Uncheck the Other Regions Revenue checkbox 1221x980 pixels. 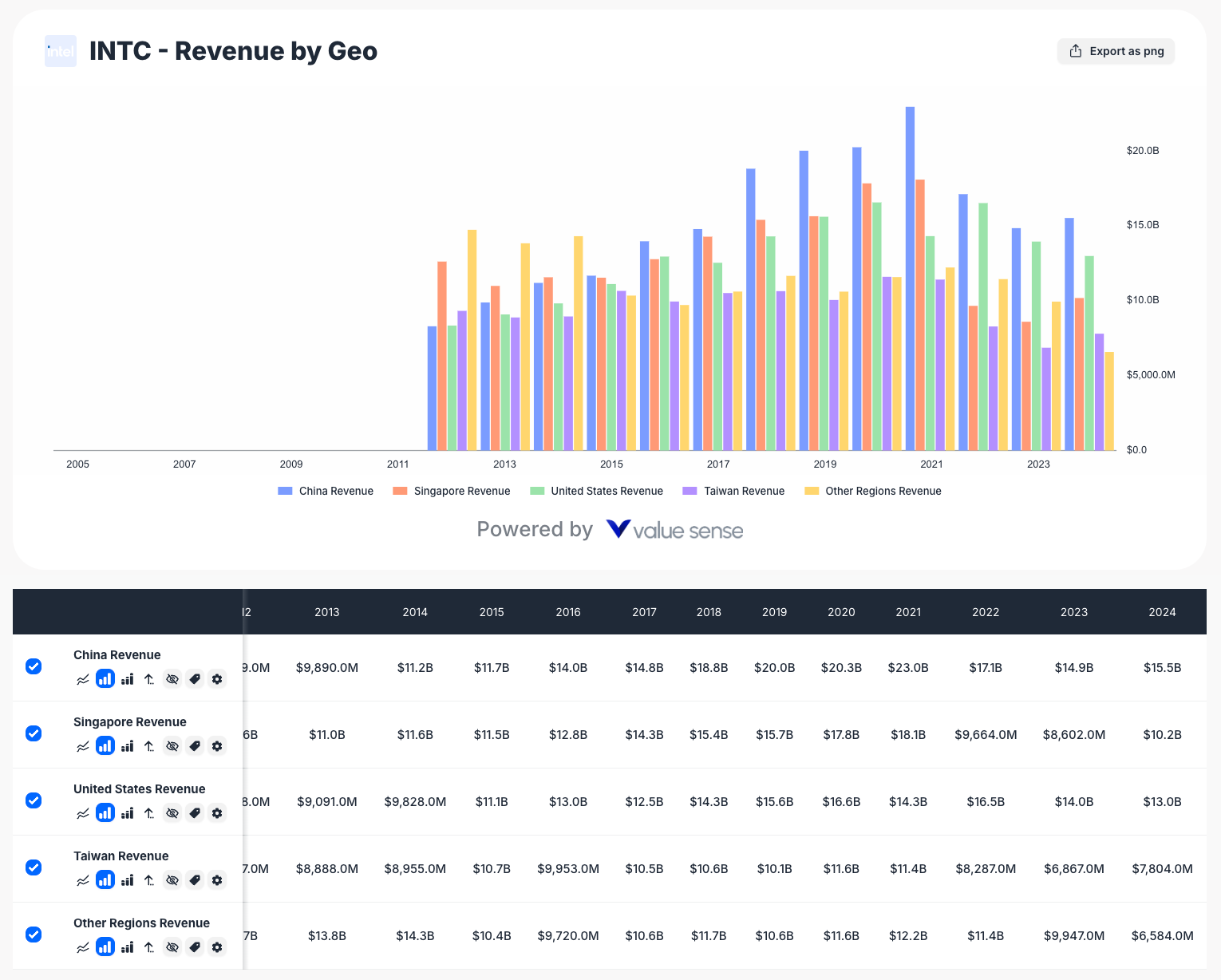click(x=33, y=935)
